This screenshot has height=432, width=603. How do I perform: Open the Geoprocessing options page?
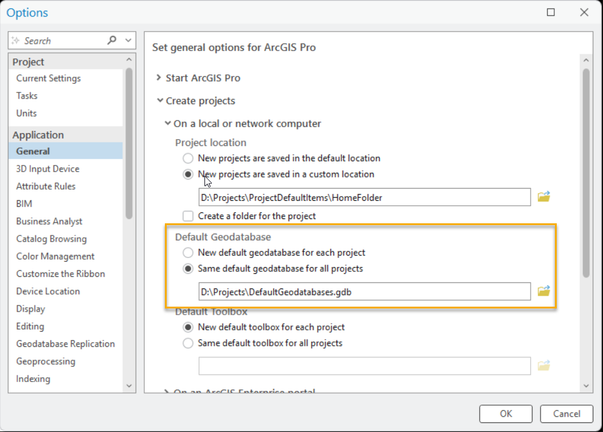(x=47, y=361)
